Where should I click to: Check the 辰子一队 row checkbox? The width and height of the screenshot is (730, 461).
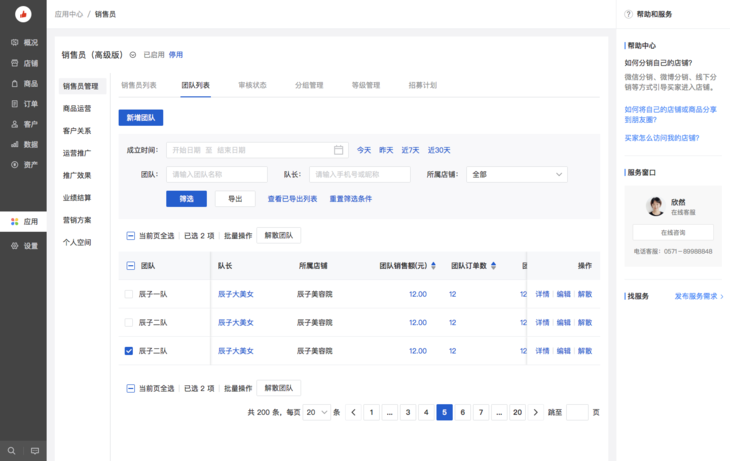[129, 295]
